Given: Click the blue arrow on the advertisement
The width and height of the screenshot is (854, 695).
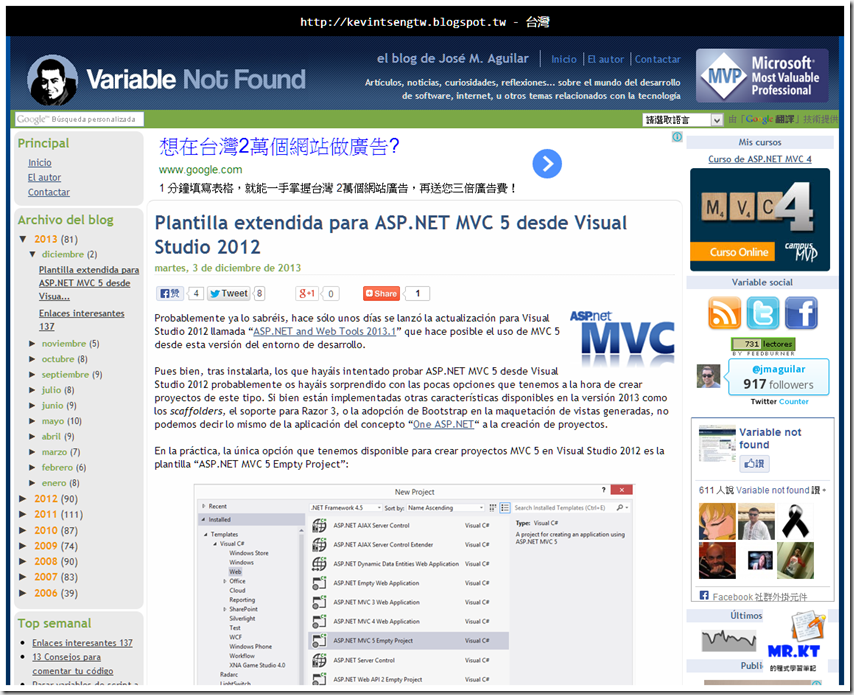Looking at the screenshot, I should pyautogui.click(x=547, y=163).
